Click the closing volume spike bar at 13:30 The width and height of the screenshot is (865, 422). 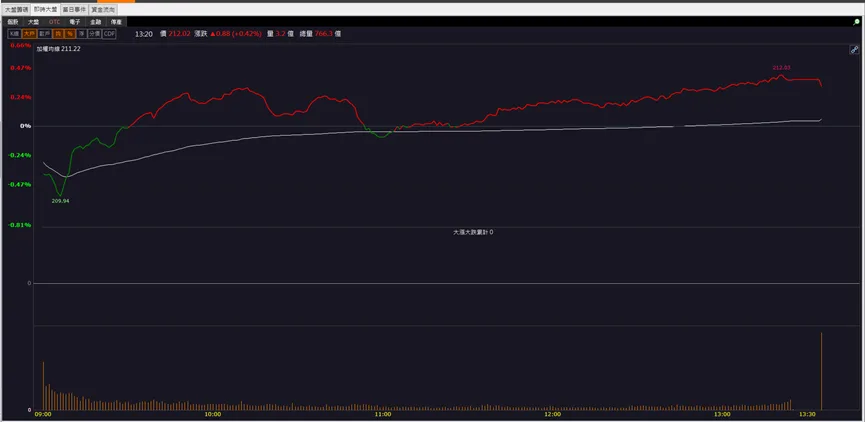point(821,371)
